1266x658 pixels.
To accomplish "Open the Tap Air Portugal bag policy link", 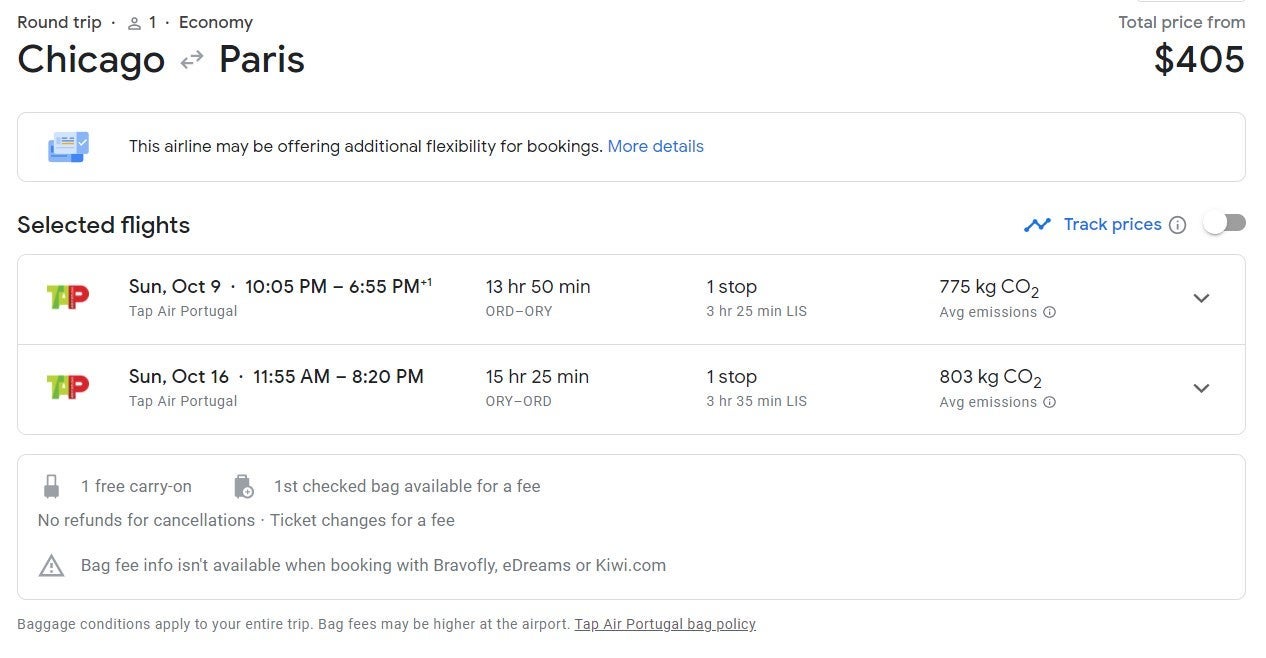I will pos(665,624).
